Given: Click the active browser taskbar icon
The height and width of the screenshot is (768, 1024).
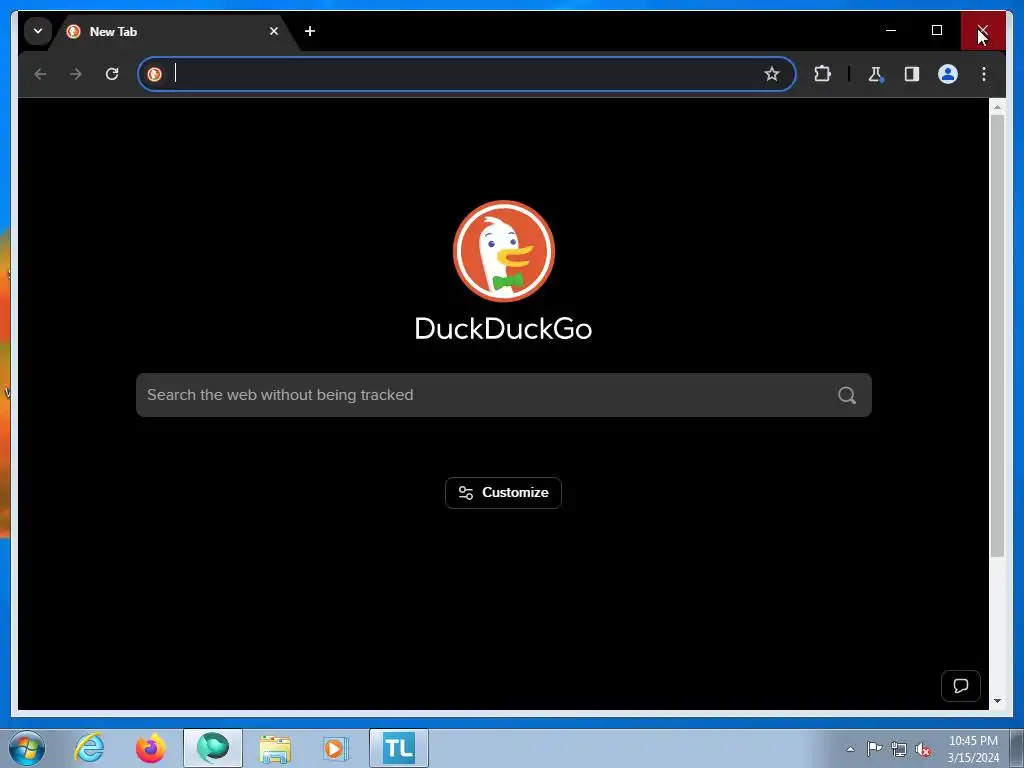Looking at the screenshot, I should tap(213, 748).
